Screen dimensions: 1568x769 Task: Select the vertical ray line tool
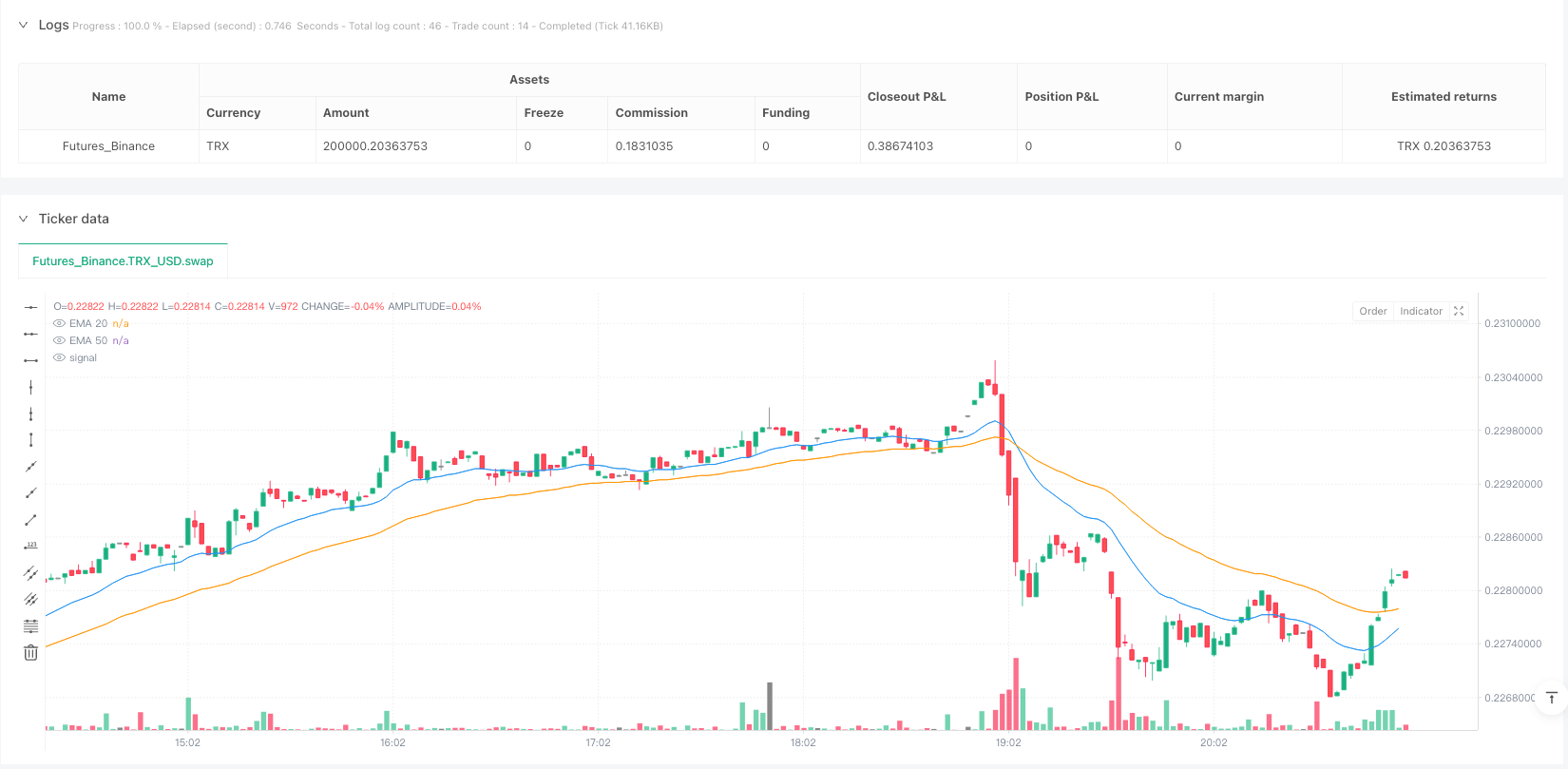point(30,413)
